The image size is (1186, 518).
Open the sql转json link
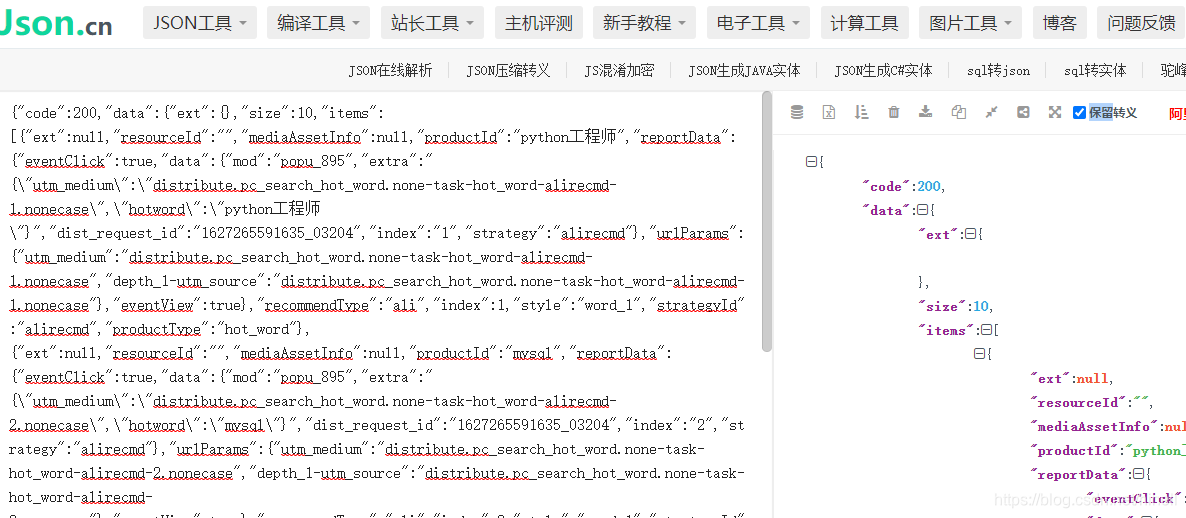point(998,70)
